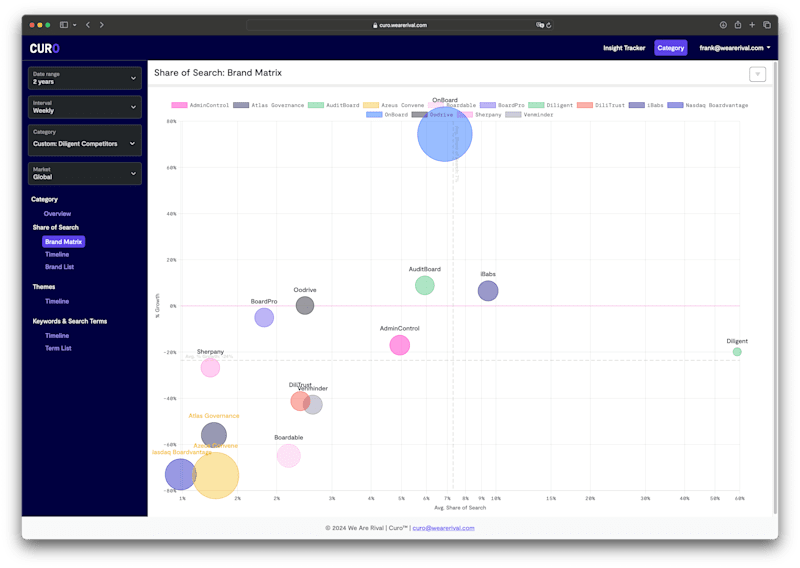The width and height of the screenshot is (800, 568).
Task: Click the Sherpany legend entry
Action: tap(480, 115)
